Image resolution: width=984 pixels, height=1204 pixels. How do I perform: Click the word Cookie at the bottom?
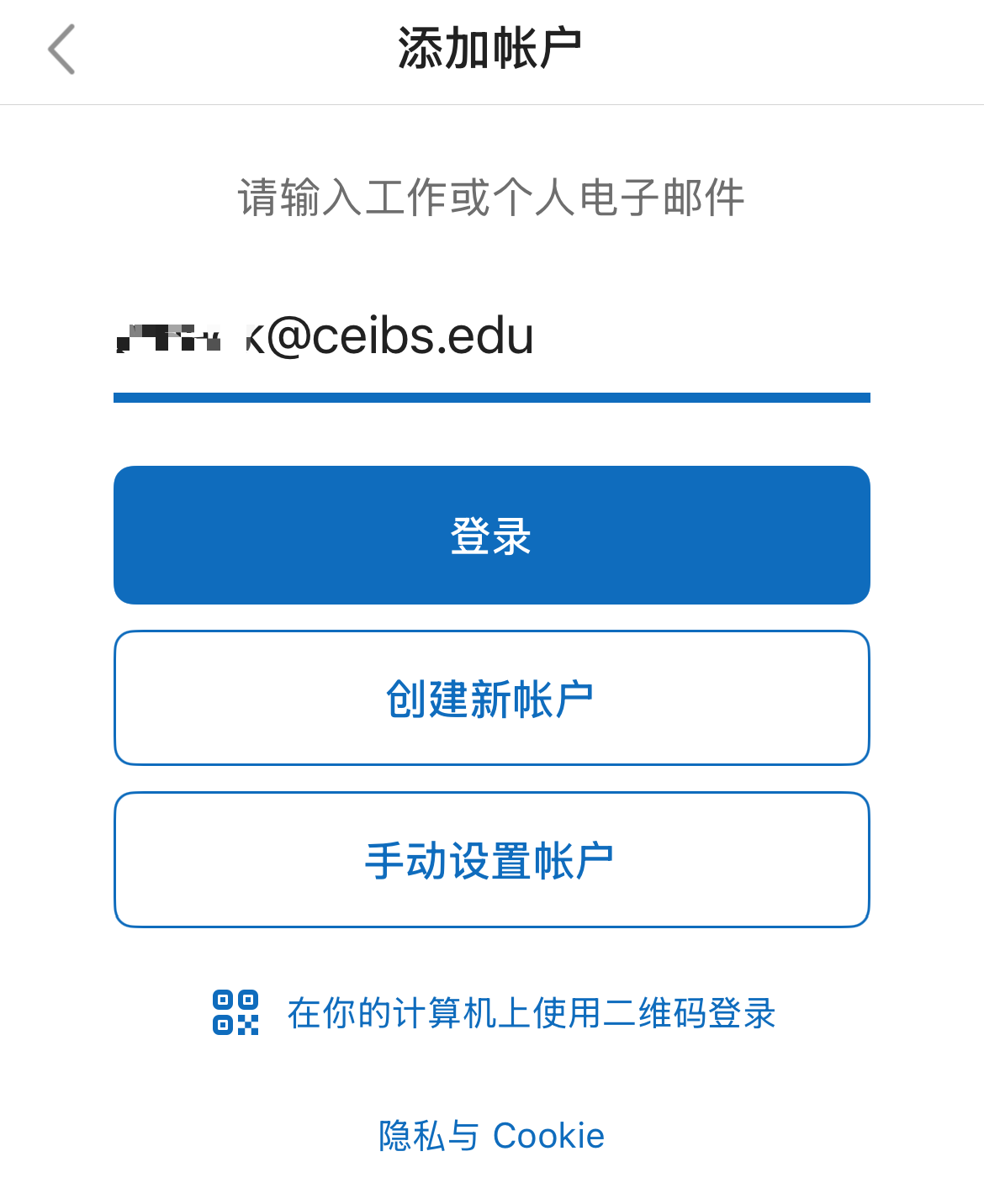coord(548,1136)
